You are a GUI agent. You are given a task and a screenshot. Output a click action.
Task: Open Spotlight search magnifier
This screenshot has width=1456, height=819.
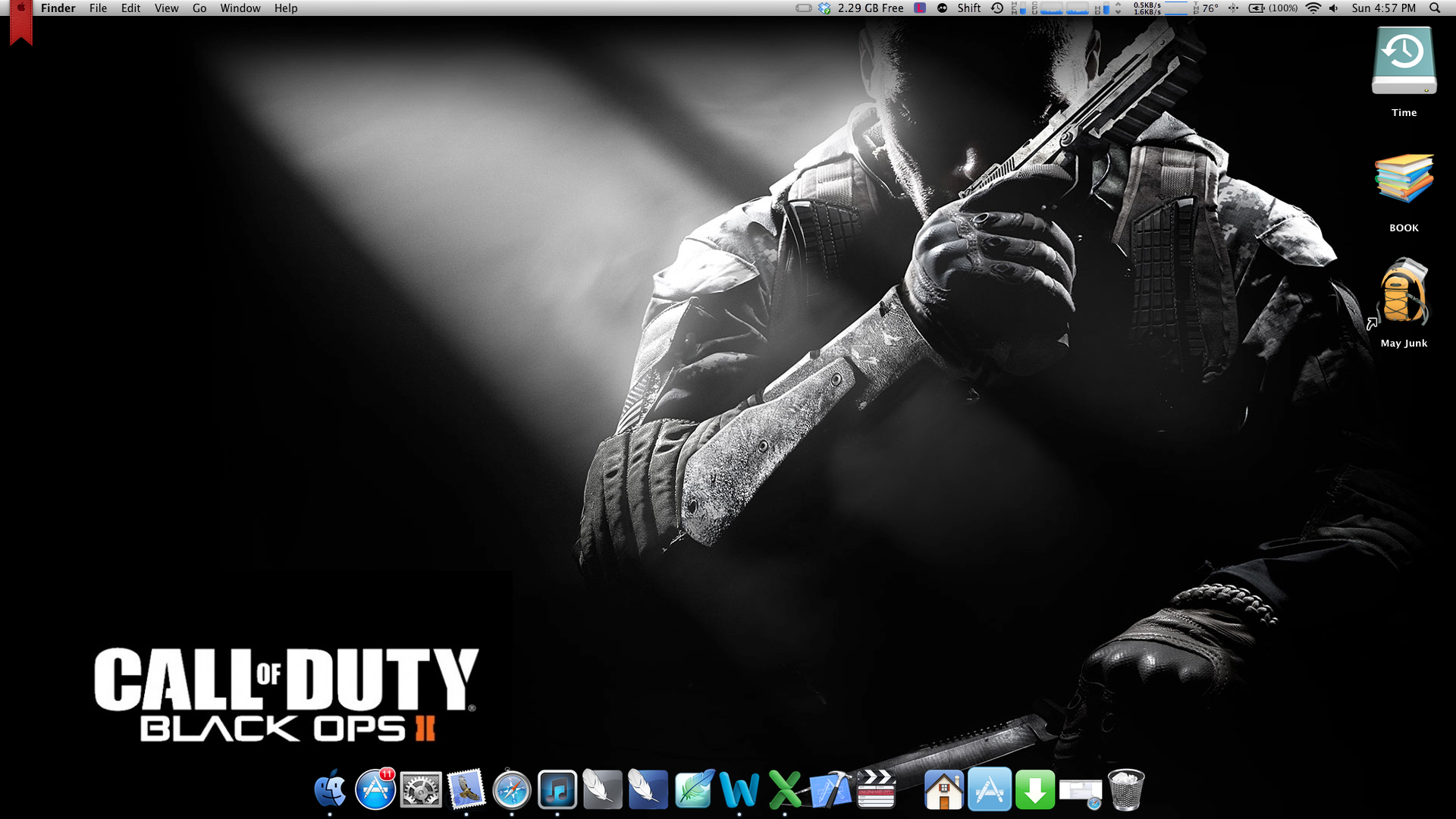click(1435, 8)
